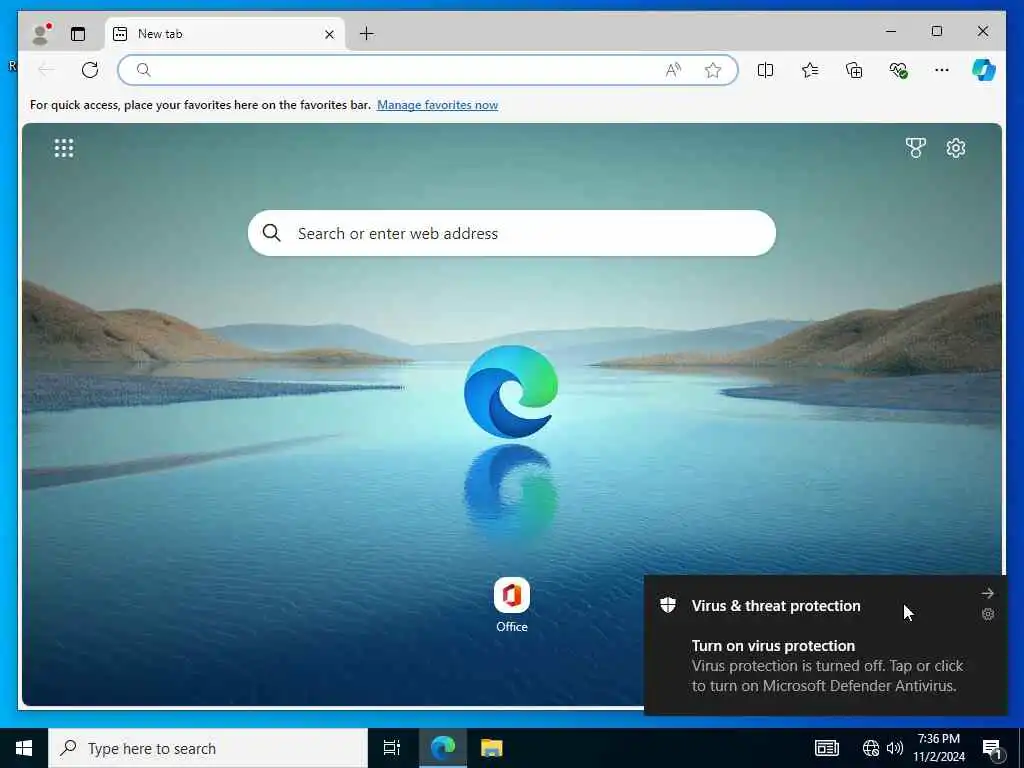The height and width of the screenshot is (768, 1024).
Task: Open the Windows Start menu
Action: [24, 748]
